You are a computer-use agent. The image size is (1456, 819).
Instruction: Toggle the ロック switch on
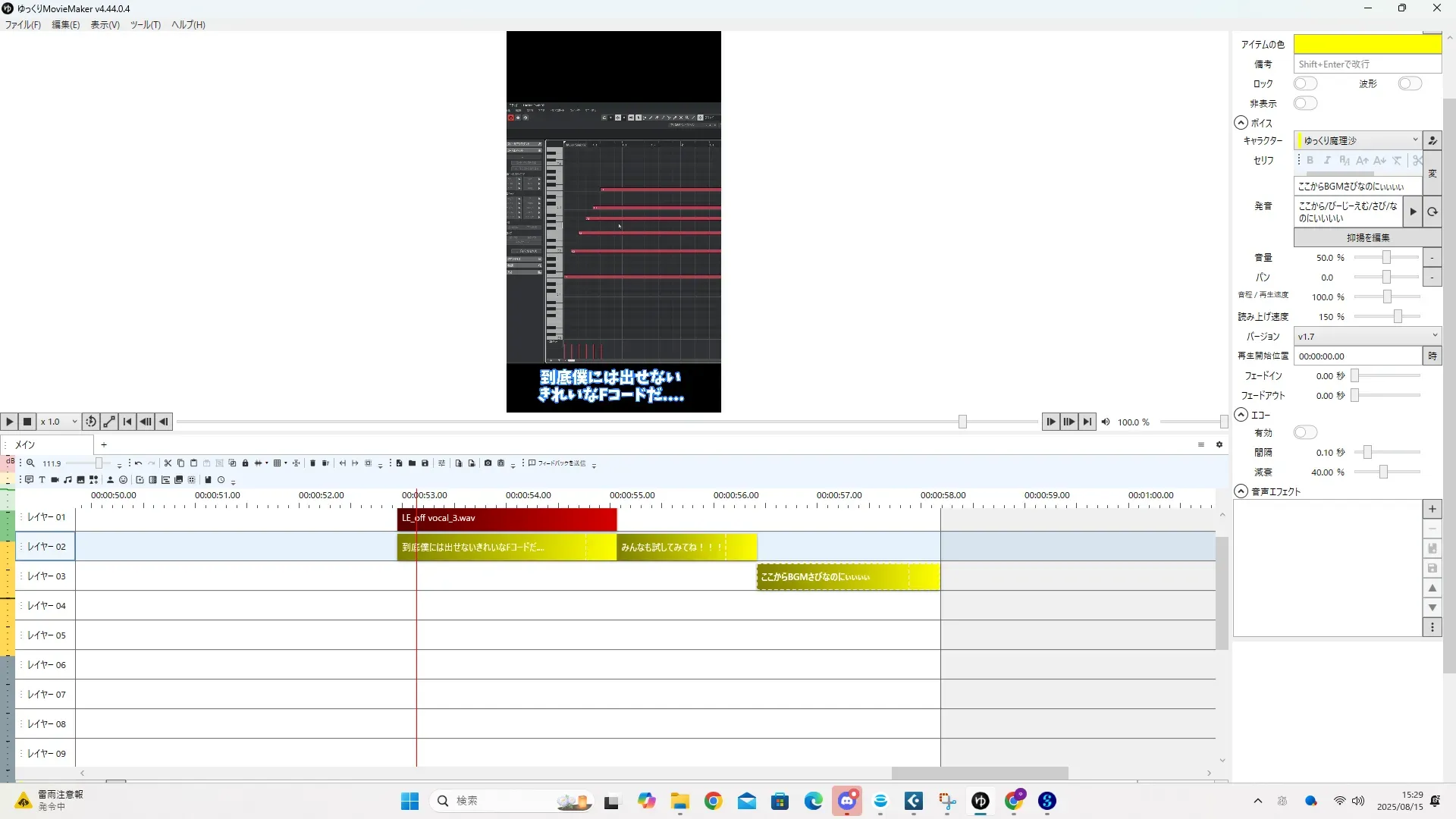tap(1305, 83)
